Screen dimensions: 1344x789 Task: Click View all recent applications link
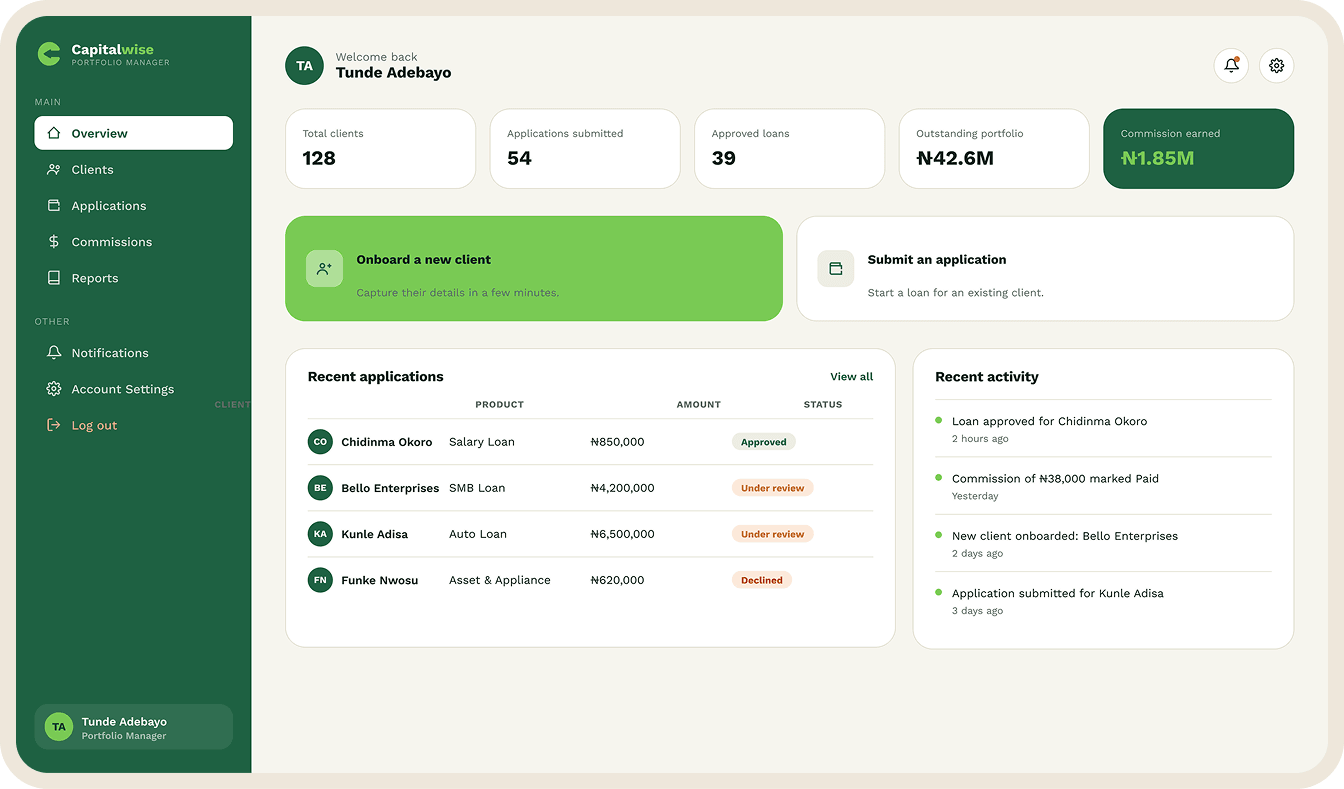[x=851, y=377]
